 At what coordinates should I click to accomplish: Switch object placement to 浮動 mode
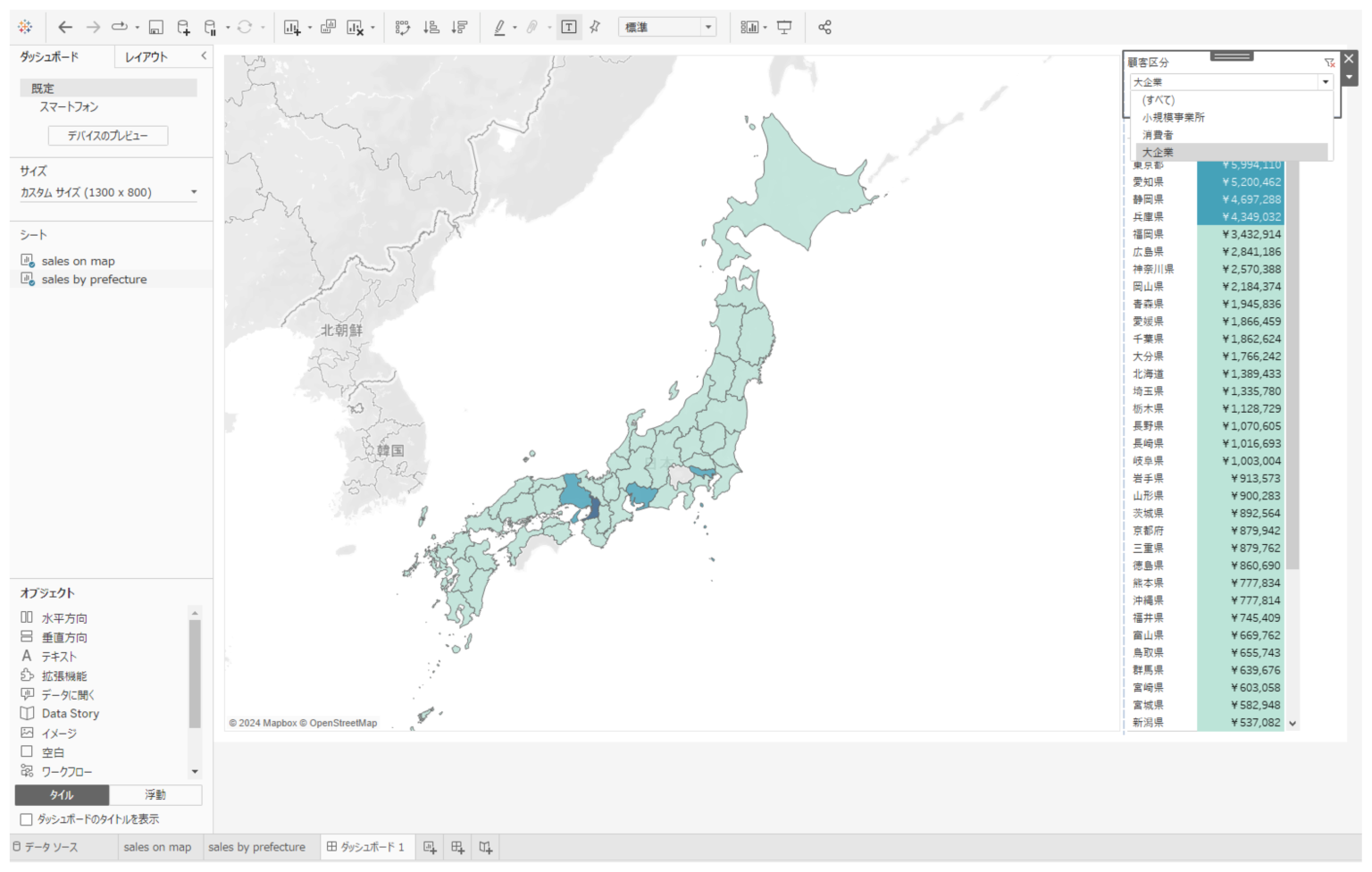pos(155,794)
